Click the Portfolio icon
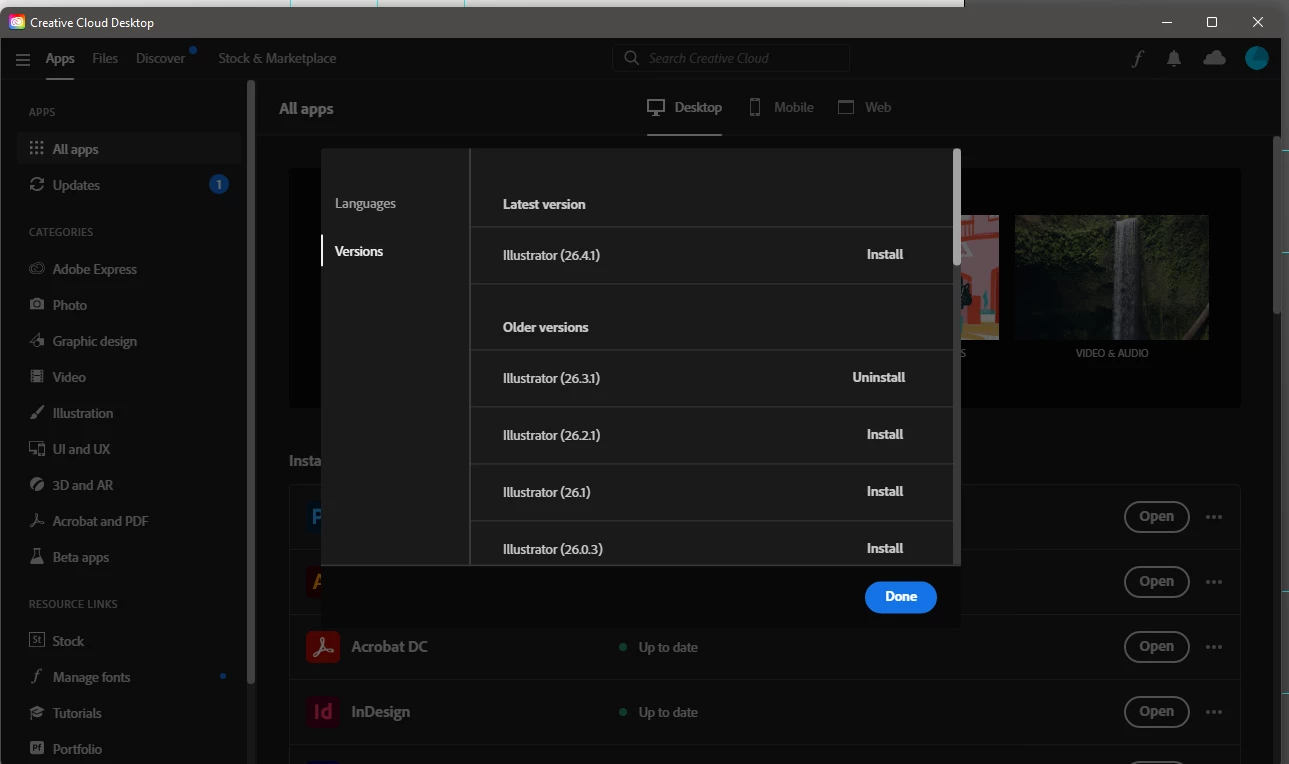This screenshot has height=764, width=1289. [37, 748]
